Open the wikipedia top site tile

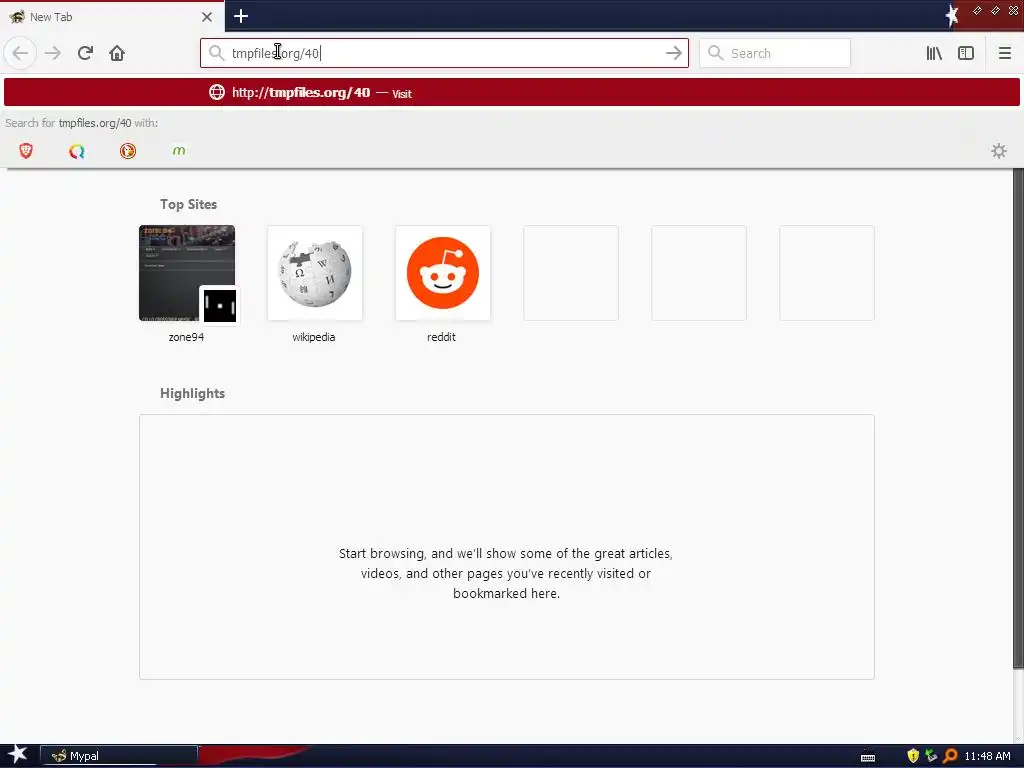315,273
